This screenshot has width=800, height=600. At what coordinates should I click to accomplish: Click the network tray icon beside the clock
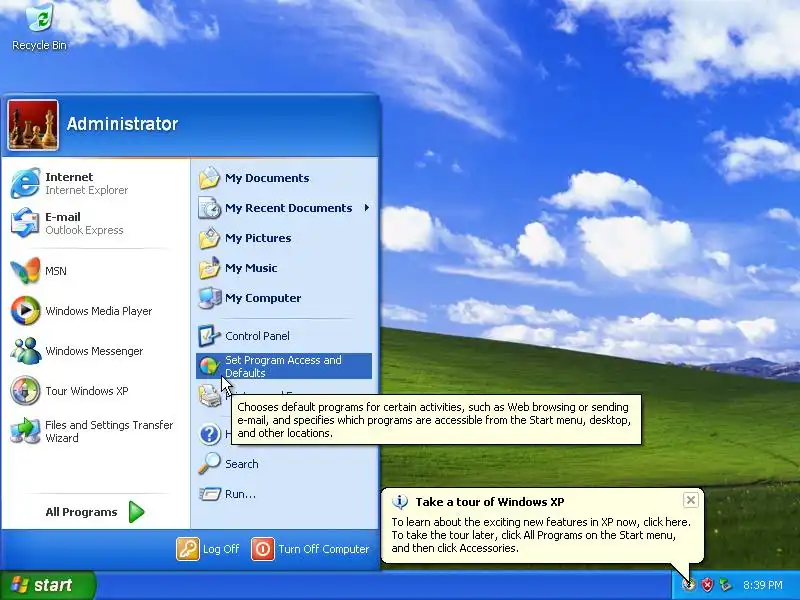click(x=725, y=585)
